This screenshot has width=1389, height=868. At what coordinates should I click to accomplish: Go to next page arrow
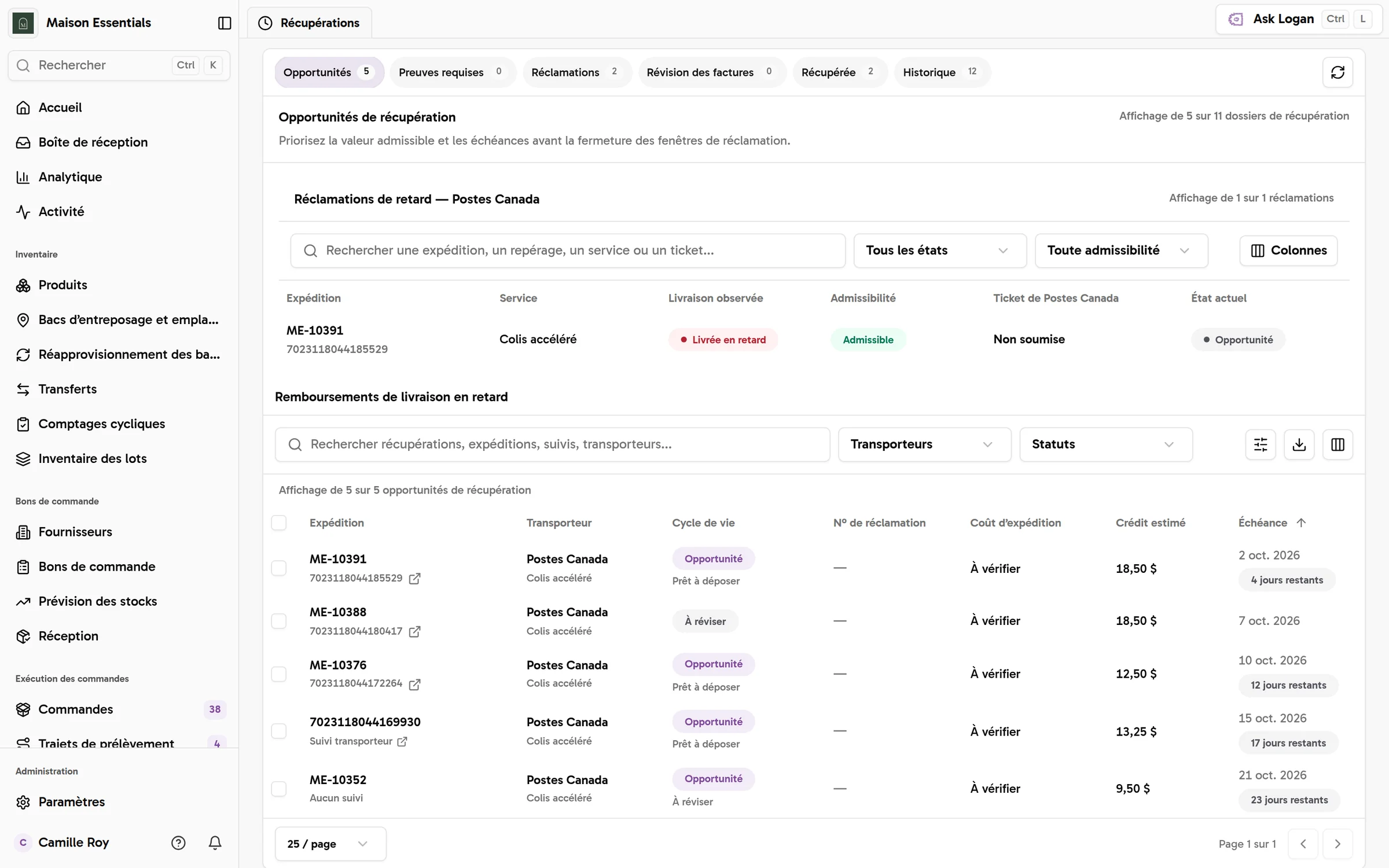(1337, 844)
